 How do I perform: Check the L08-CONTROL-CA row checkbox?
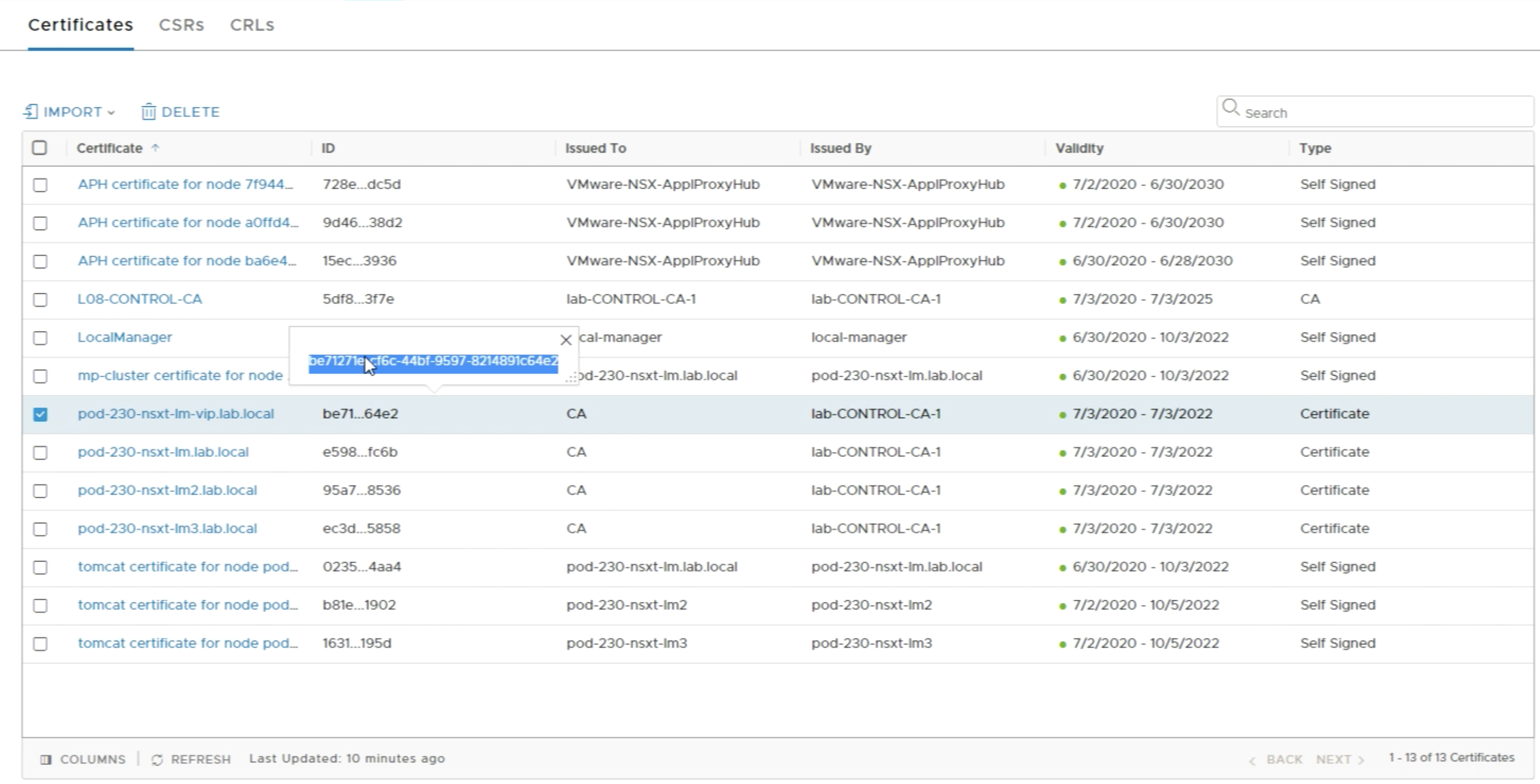coord(40,299)
